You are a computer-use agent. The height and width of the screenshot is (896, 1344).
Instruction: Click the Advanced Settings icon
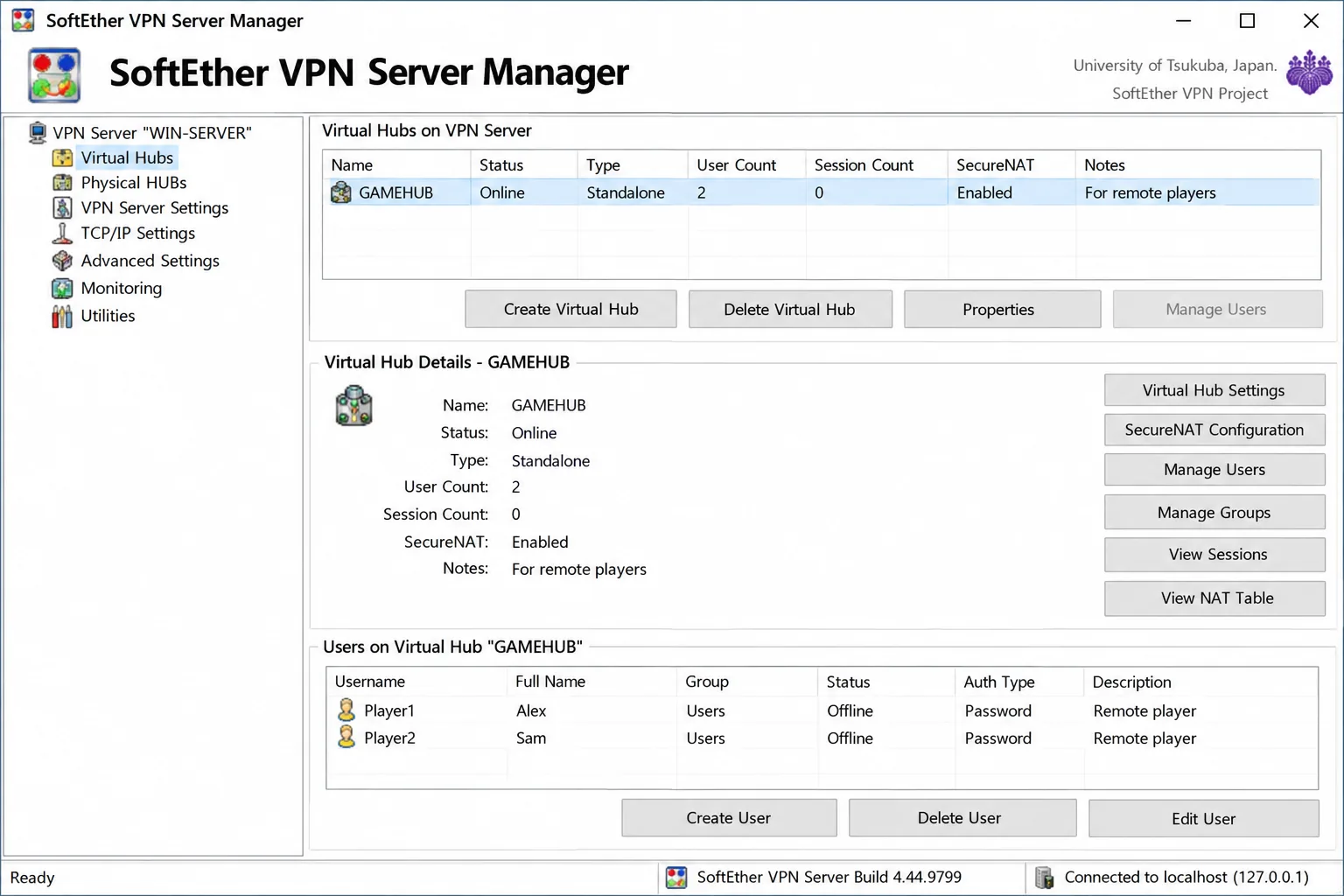(x=62, y=261)
